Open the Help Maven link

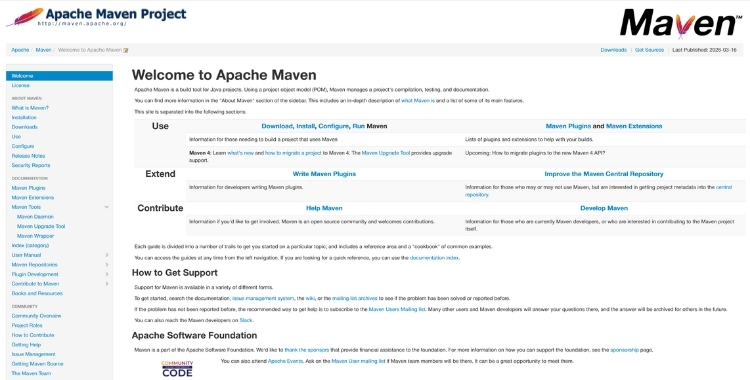coord(324,208)
